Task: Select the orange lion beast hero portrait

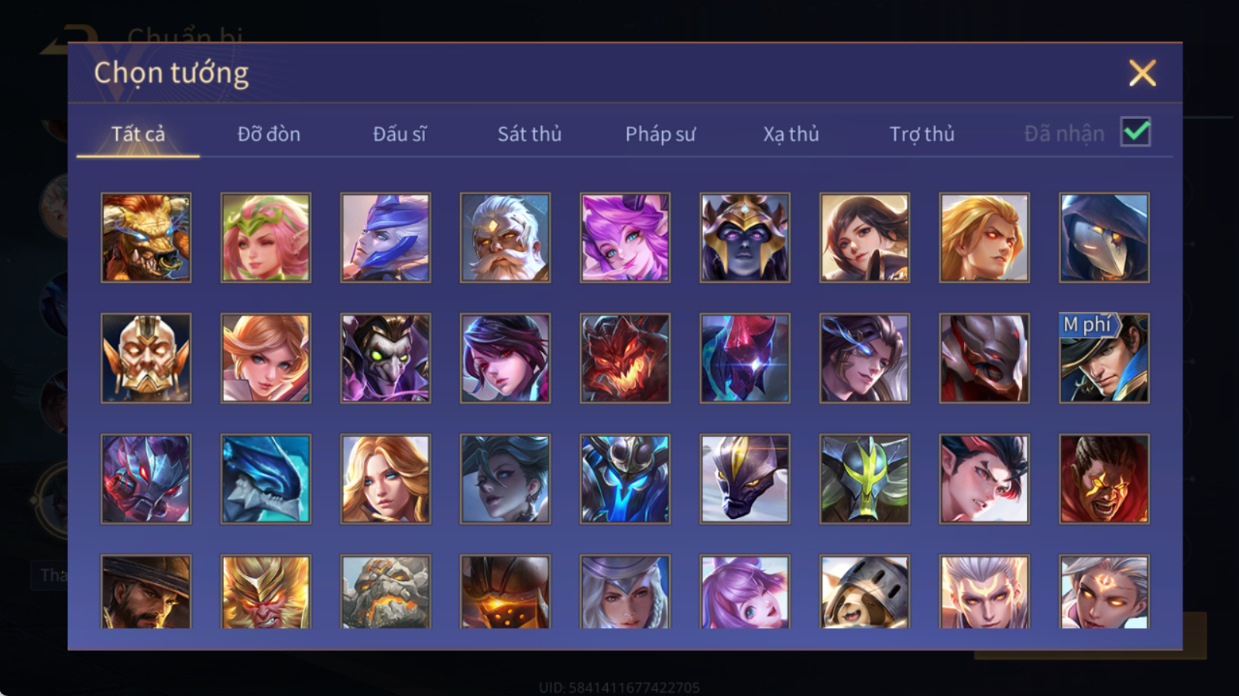Action: pos(146,238)
